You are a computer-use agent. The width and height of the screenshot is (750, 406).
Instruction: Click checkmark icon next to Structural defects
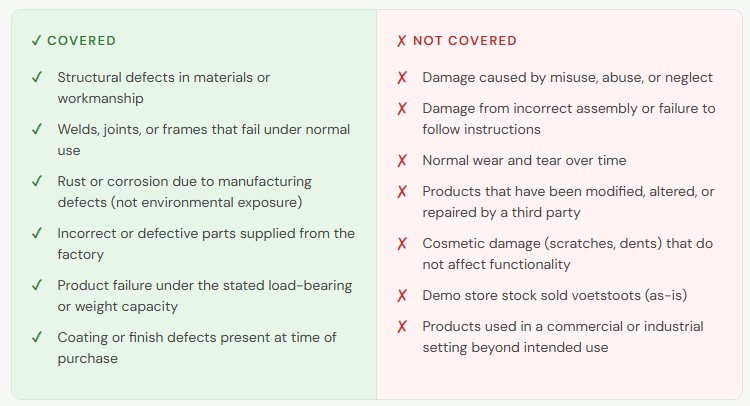click(x=36, y=77)
